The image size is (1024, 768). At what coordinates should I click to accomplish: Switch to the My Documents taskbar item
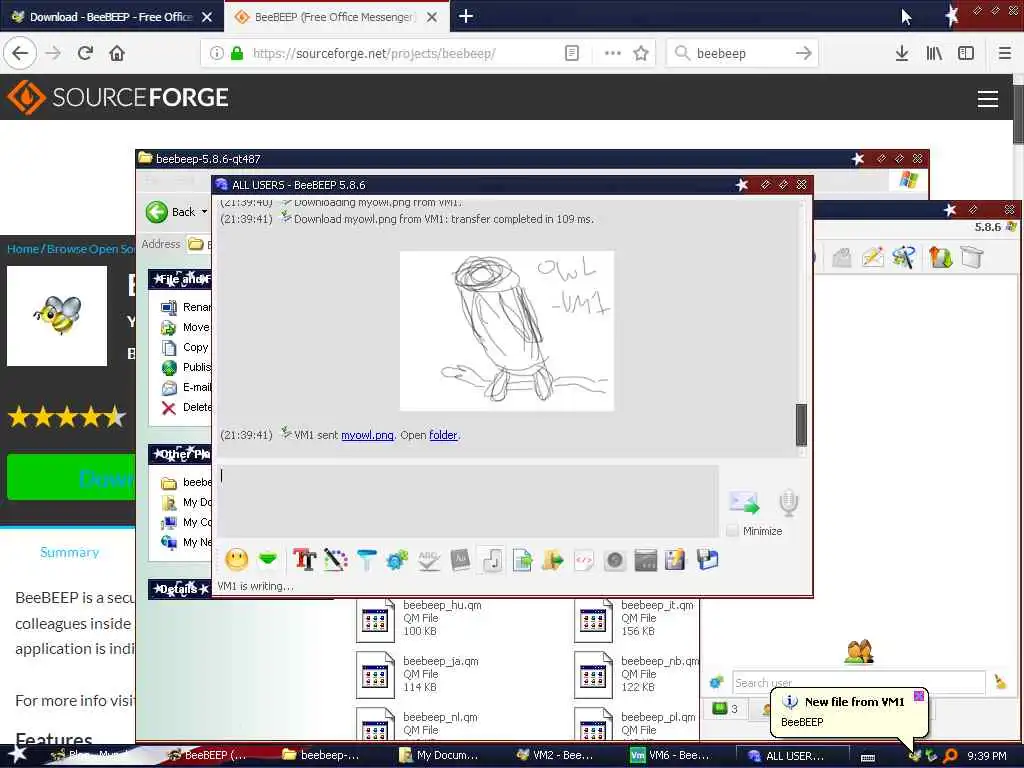pyautogui.click(x=439, y=755)
